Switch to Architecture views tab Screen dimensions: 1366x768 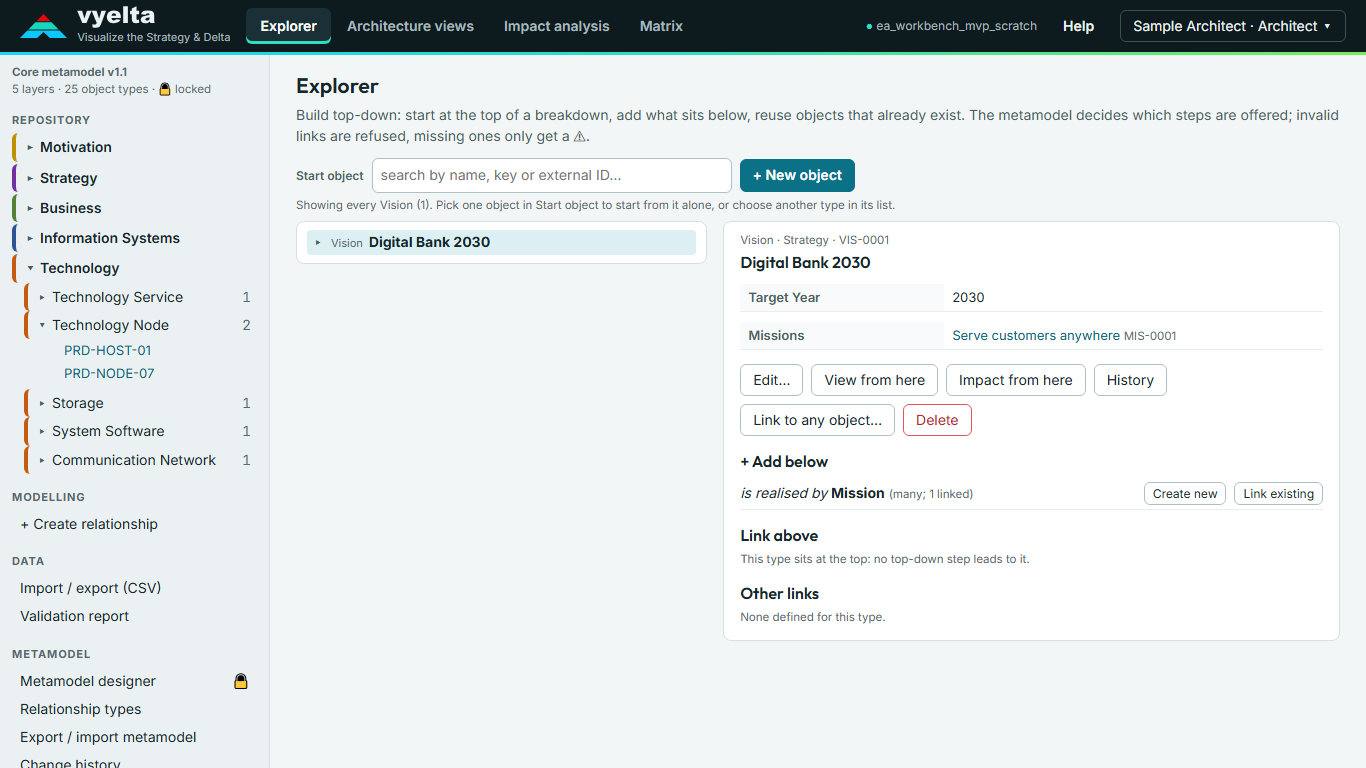point(410,26)
